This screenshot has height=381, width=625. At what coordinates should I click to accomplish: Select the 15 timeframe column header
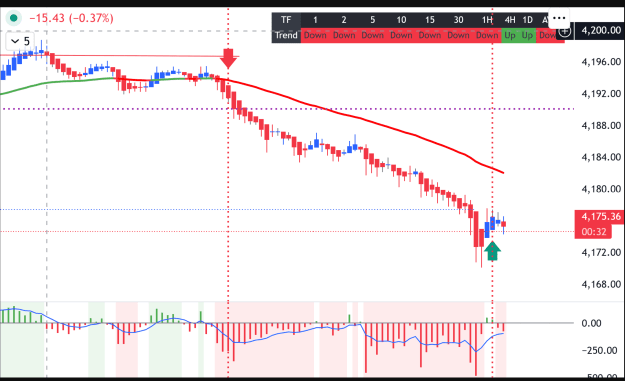tap(430, 20)
